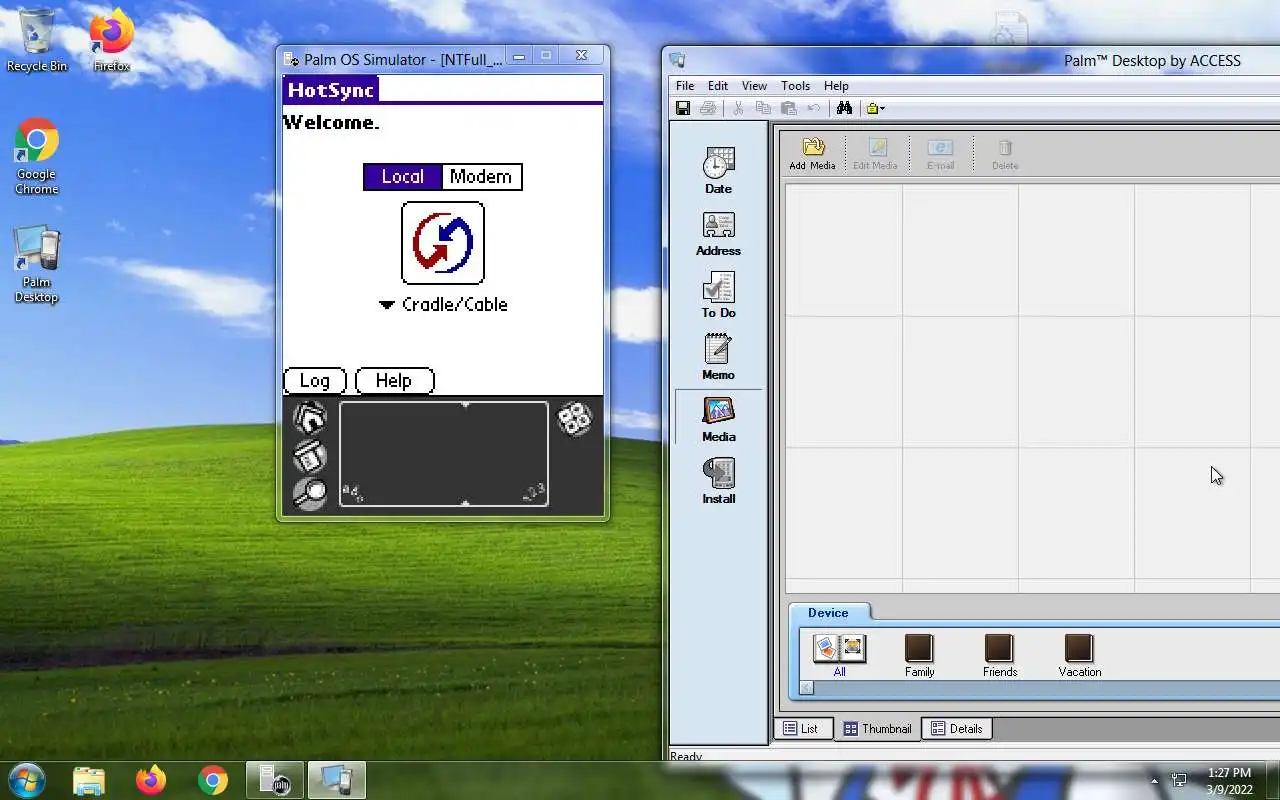Click the Print icon in Palm Desktop toolbar

708,108
